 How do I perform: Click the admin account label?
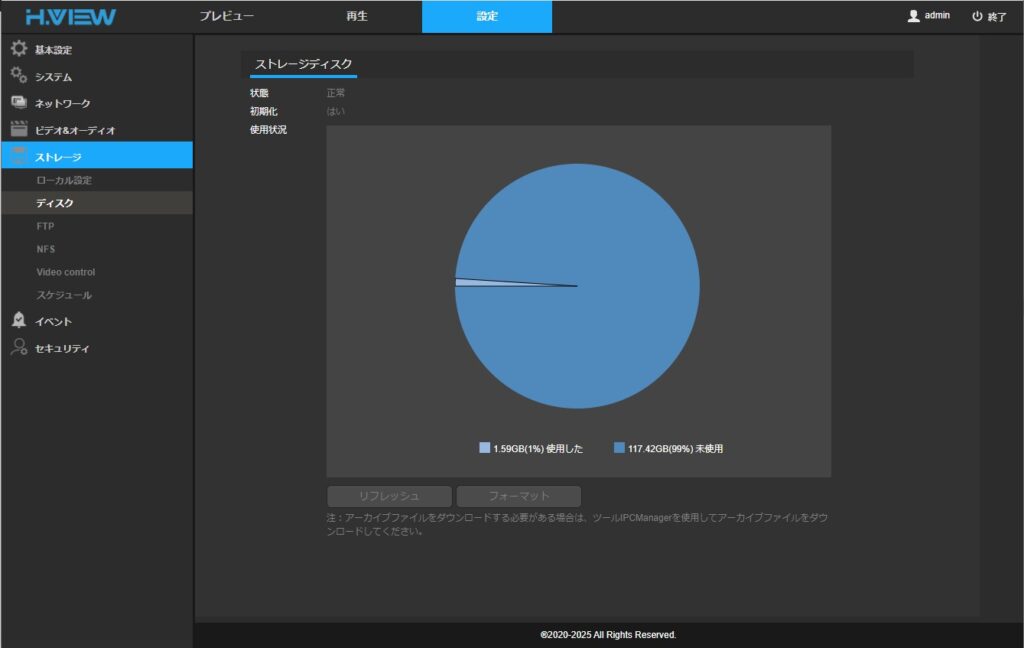coord(937,16)
